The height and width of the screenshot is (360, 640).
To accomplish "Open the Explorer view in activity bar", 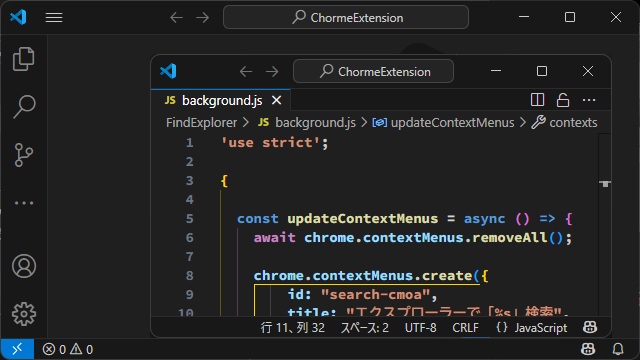I will pos(24,59).
